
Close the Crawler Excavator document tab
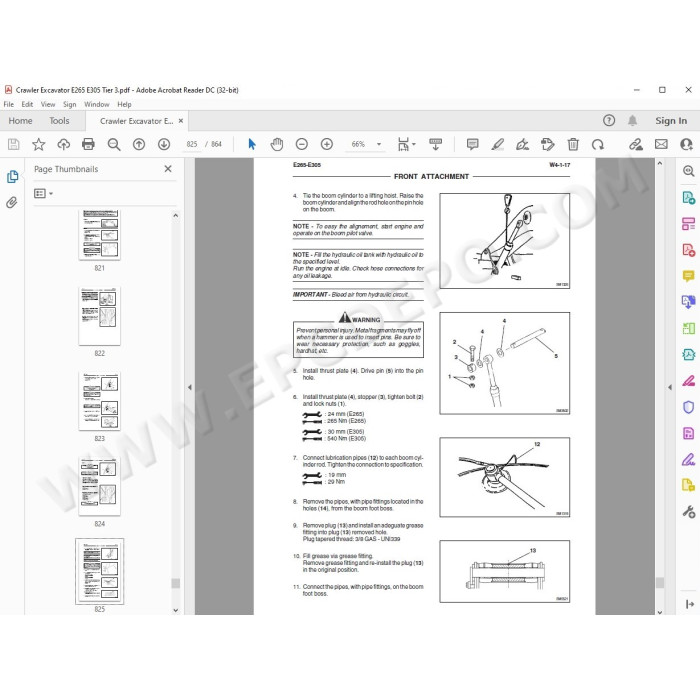click(x=181, y=121)
